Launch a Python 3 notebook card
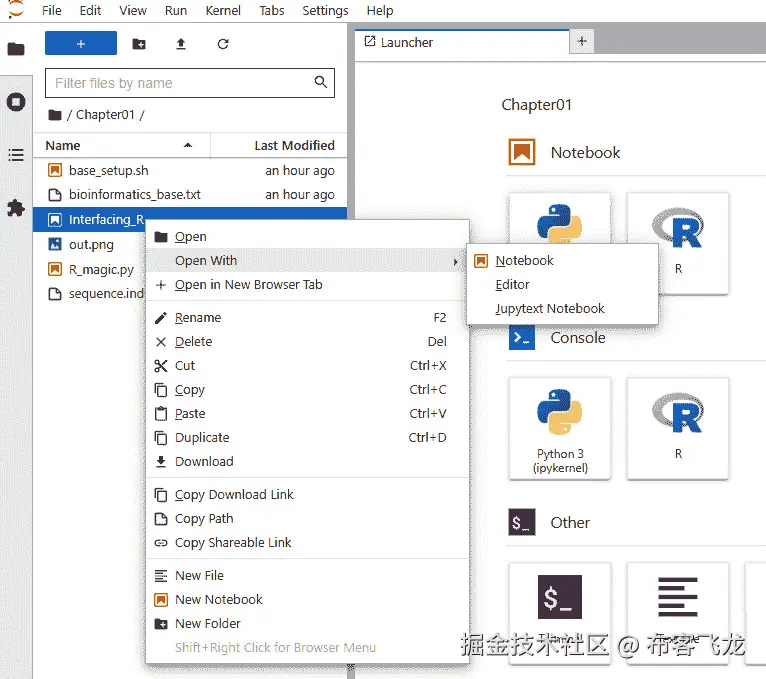Image resolution: width=766 pixels, height=679 pixels. 559,219
